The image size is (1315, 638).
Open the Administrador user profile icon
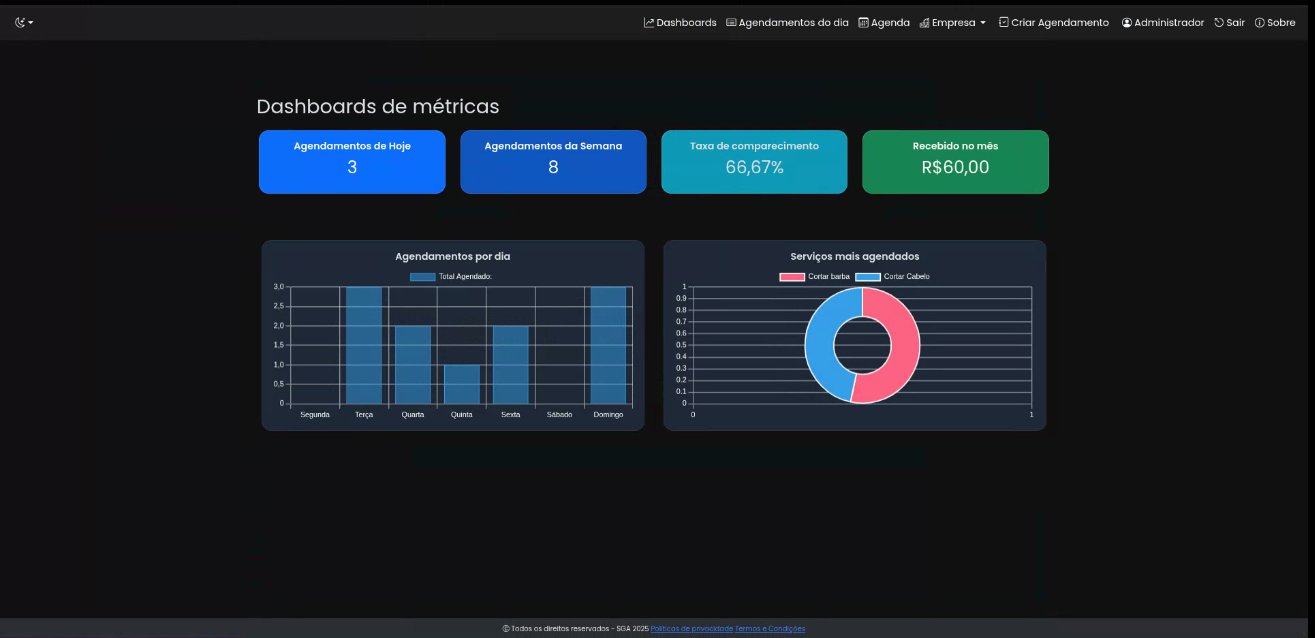tap(1127, 22)
